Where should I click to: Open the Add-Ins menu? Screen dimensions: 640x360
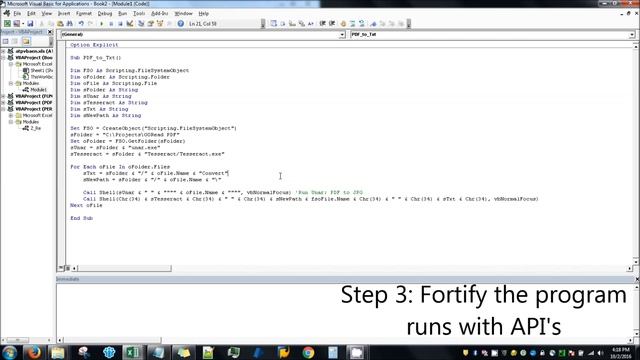[x=160, y=13]
